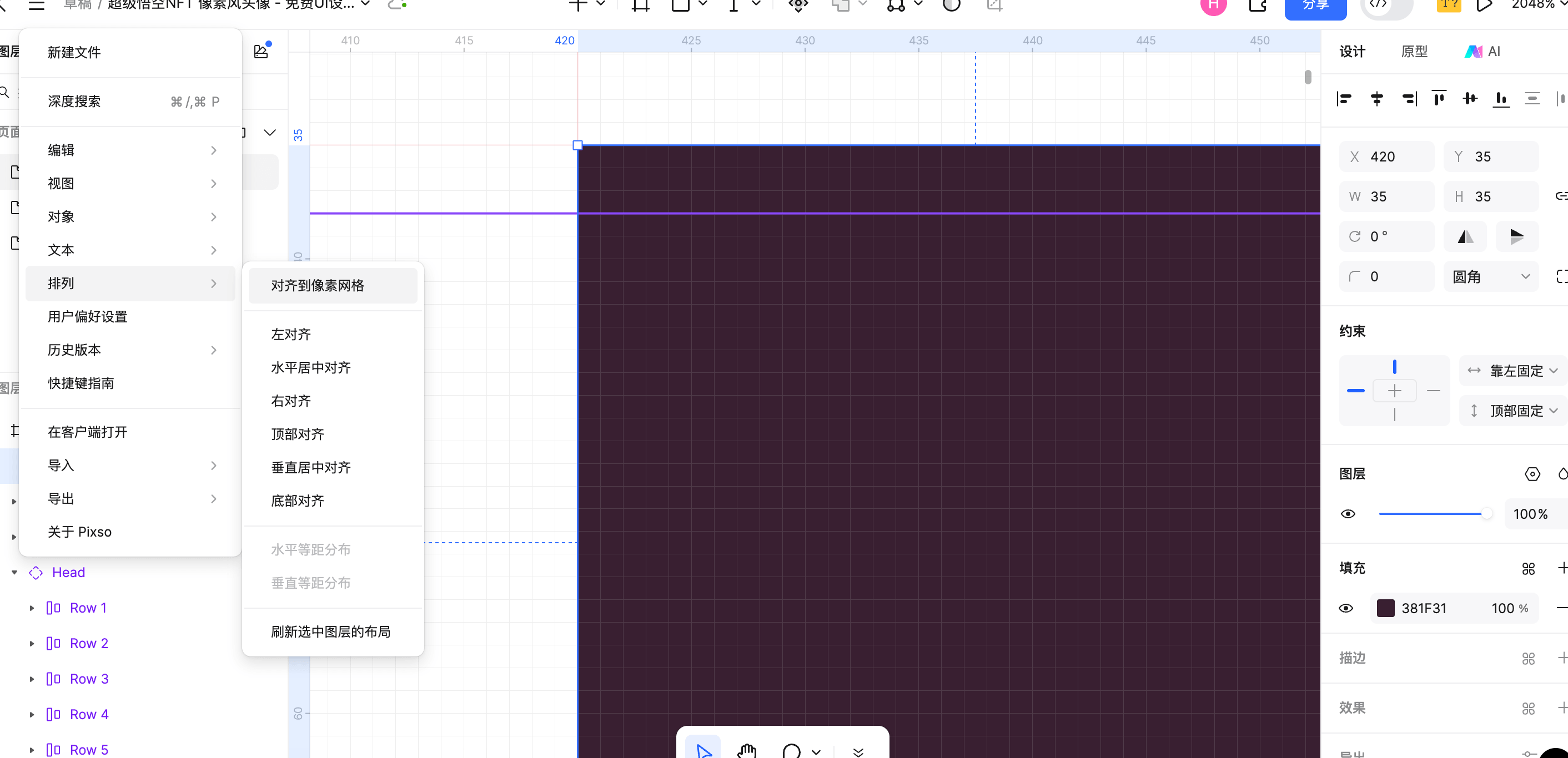Open the 靠左固定 horizontal constraint dropdown

[1515, 371]
